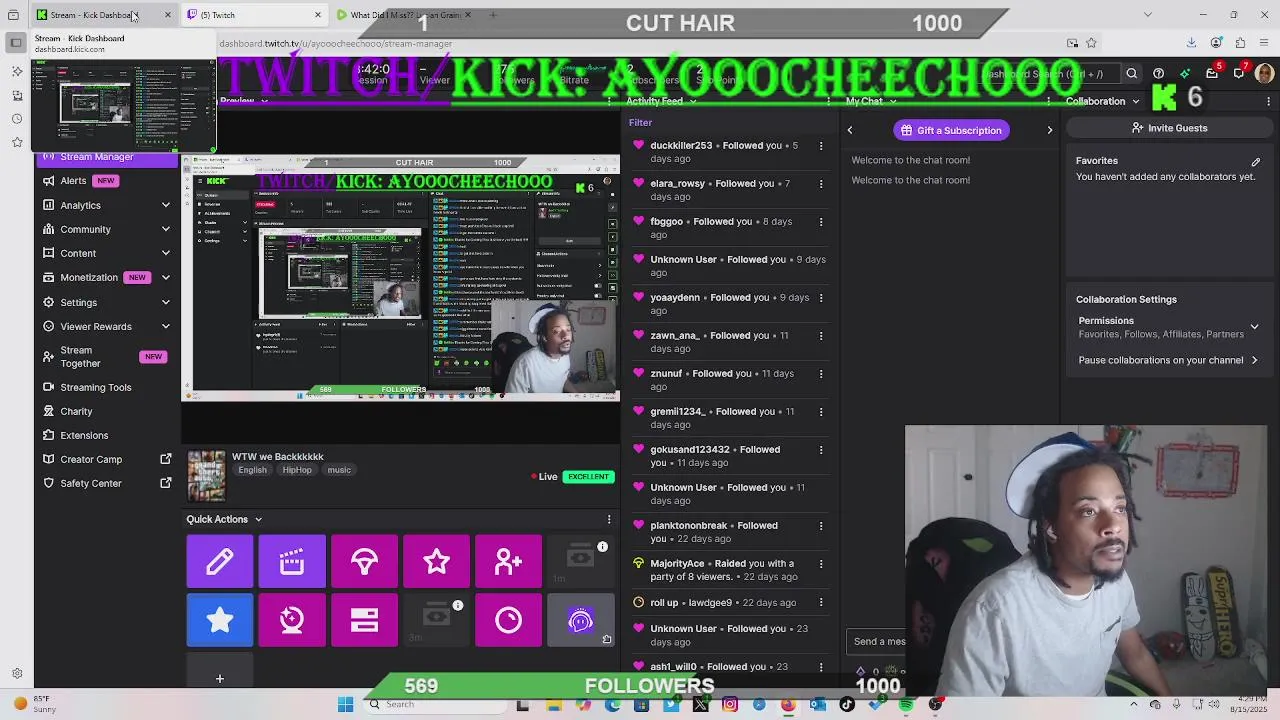Click the info icon on the 1m ad tile
This screenshot has width=1280, height=720.
coord(602,547)
